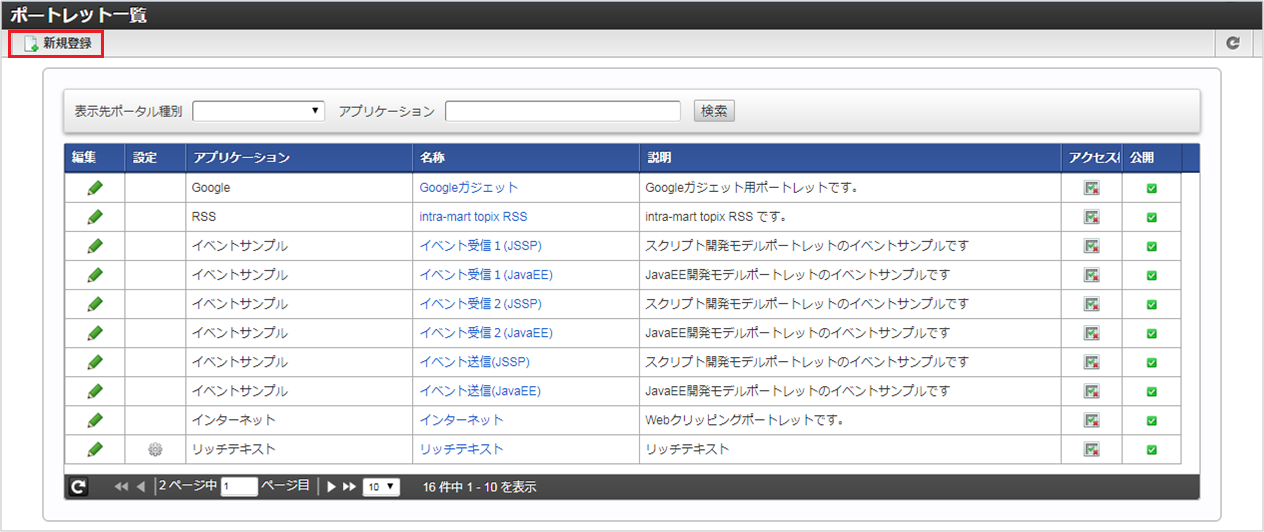Click the アクセス権 column header
This screenshot has width=1264, height=532.
click(1092, 158)
